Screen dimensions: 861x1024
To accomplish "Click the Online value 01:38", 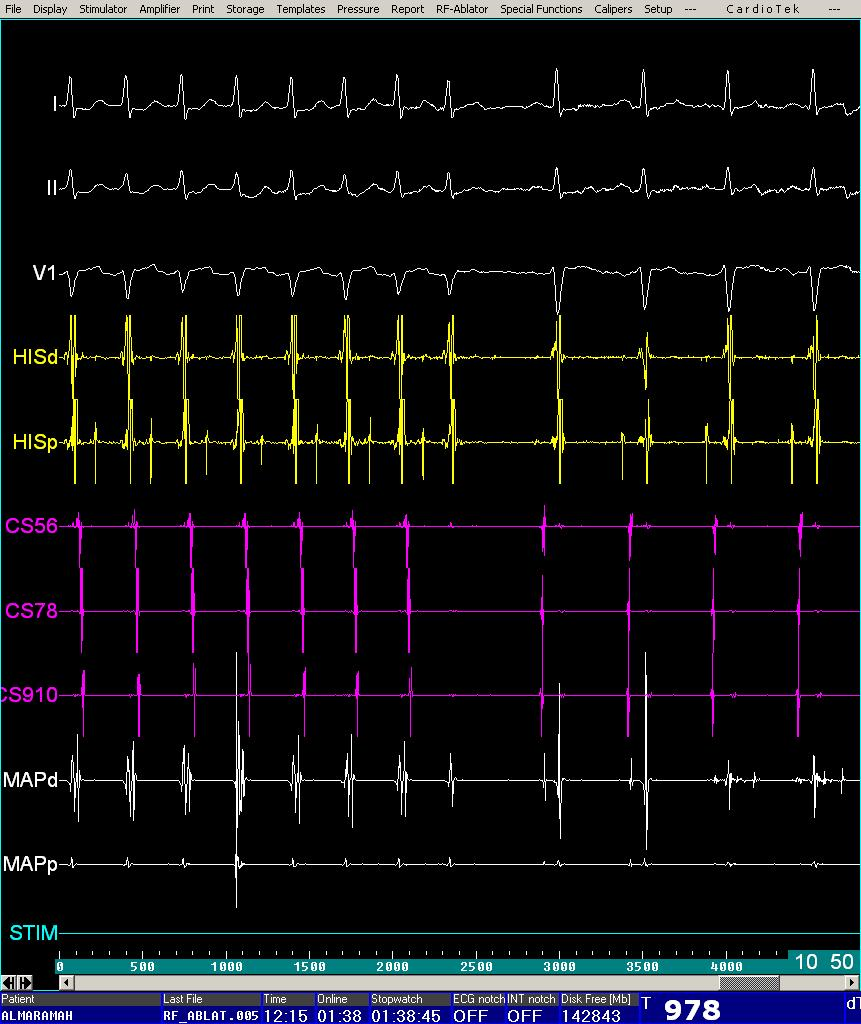I will [340, 1016].
